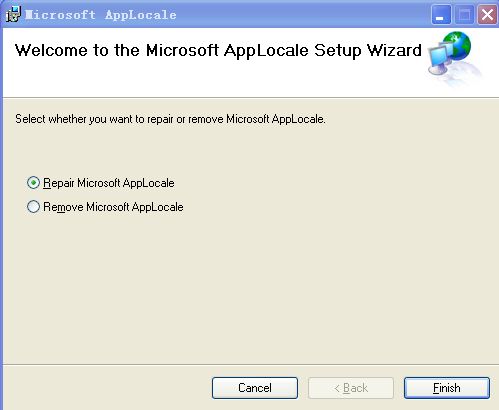
Task: Click the 'Remove Microsoft AppLocale' label text
Action: point(113,207)
